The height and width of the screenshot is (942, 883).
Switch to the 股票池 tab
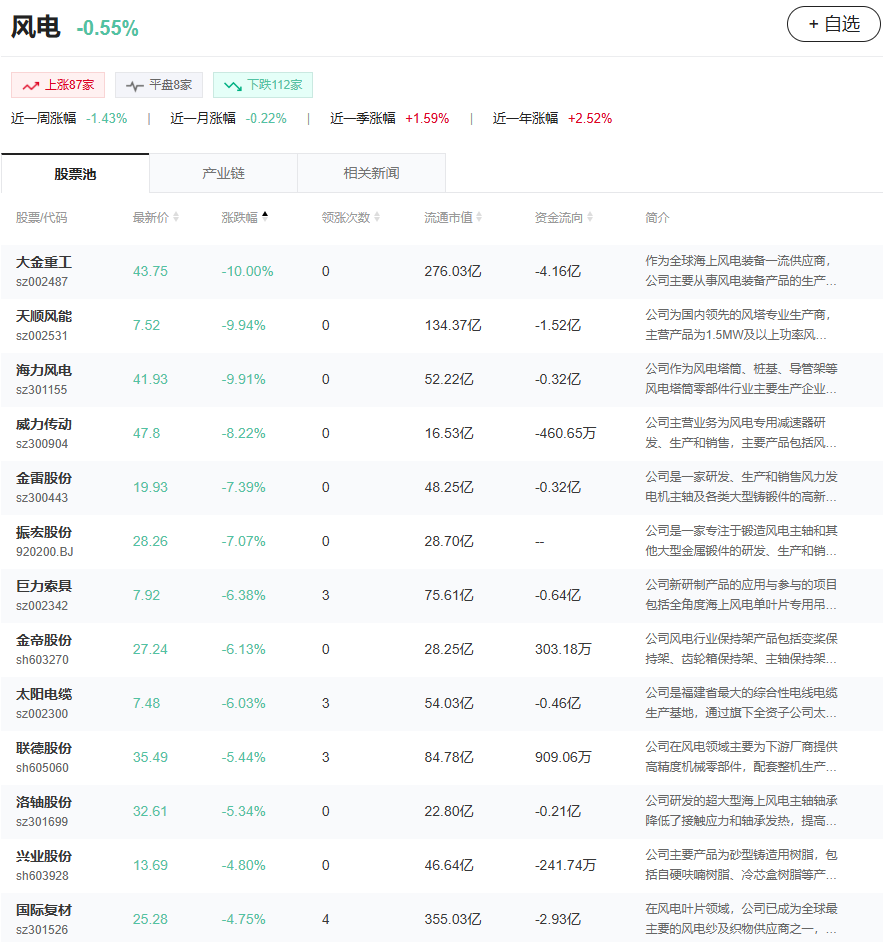[75, 174]
